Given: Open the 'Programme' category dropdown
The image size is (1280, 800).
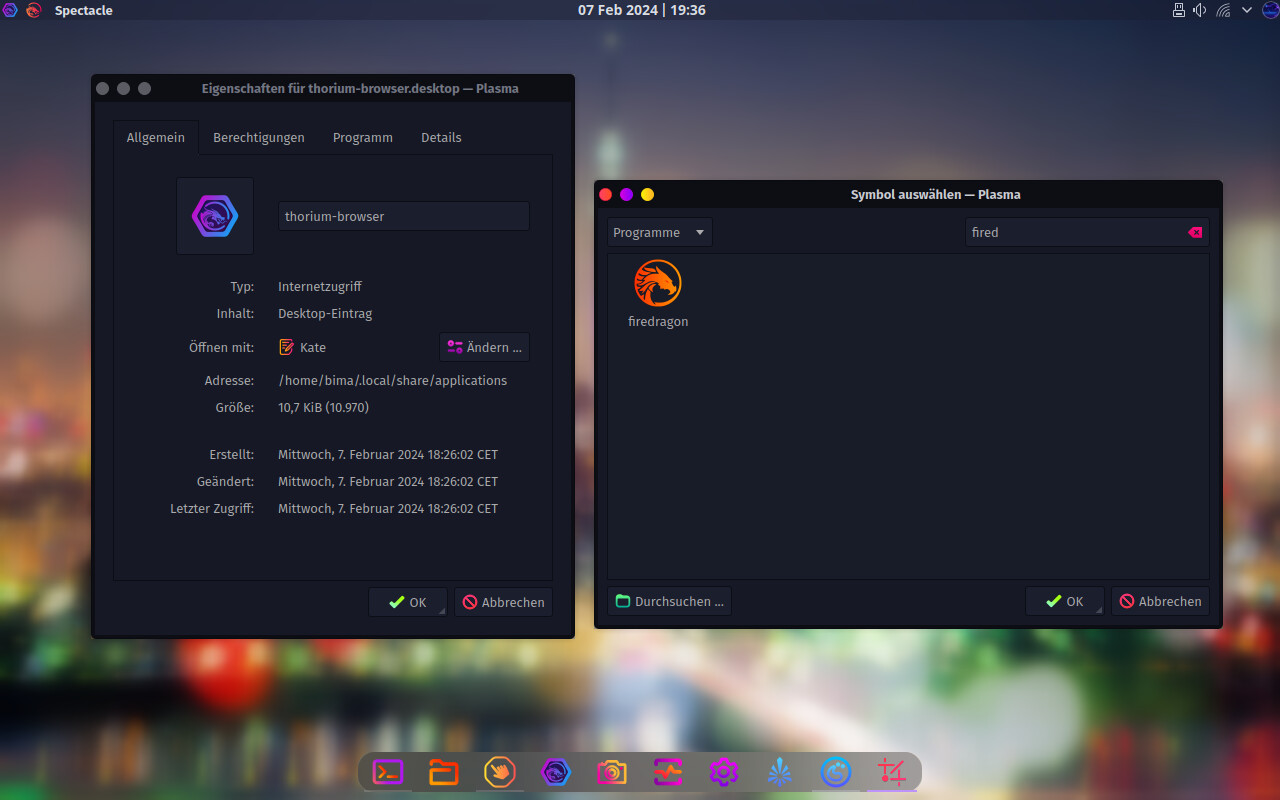Looking at the screenshot, I should tap(660, 232).
